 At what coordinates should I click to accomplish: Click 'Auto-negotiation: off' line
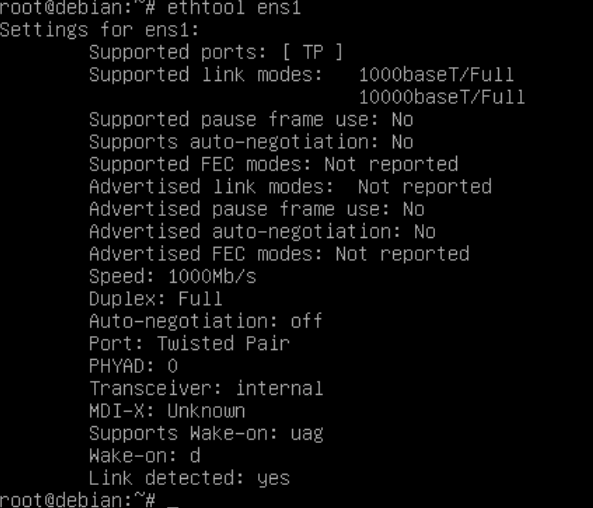click(206, 321)
